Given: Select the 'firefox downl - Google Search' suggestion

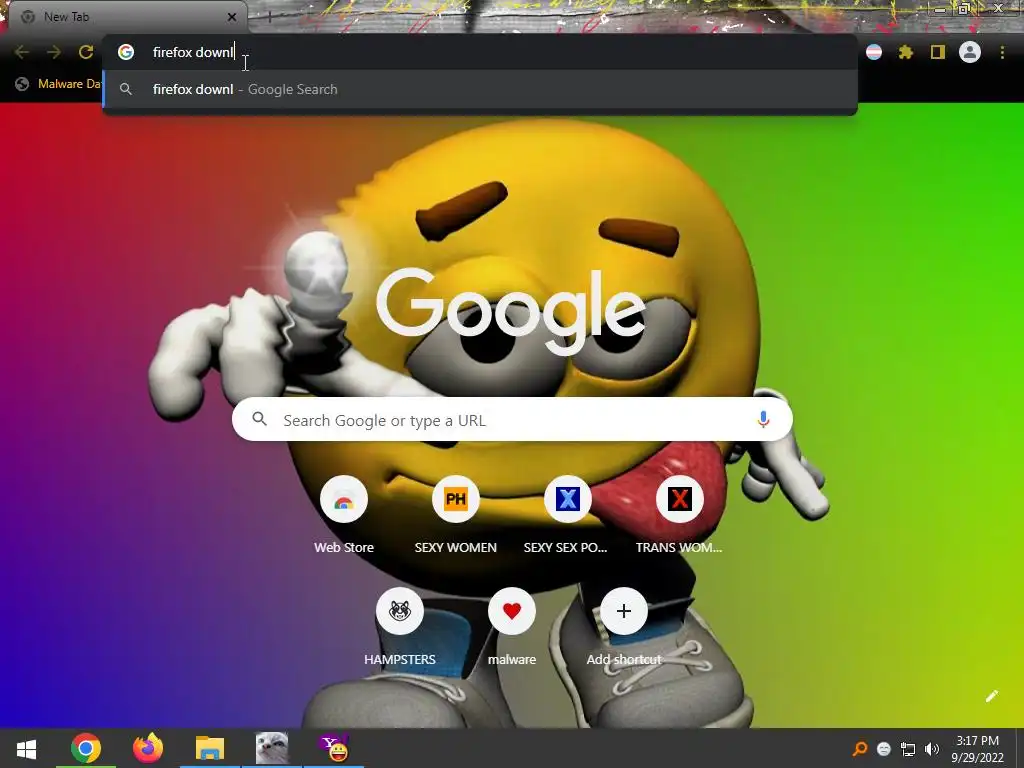Looking at the screenshot, I should [479, 89].
